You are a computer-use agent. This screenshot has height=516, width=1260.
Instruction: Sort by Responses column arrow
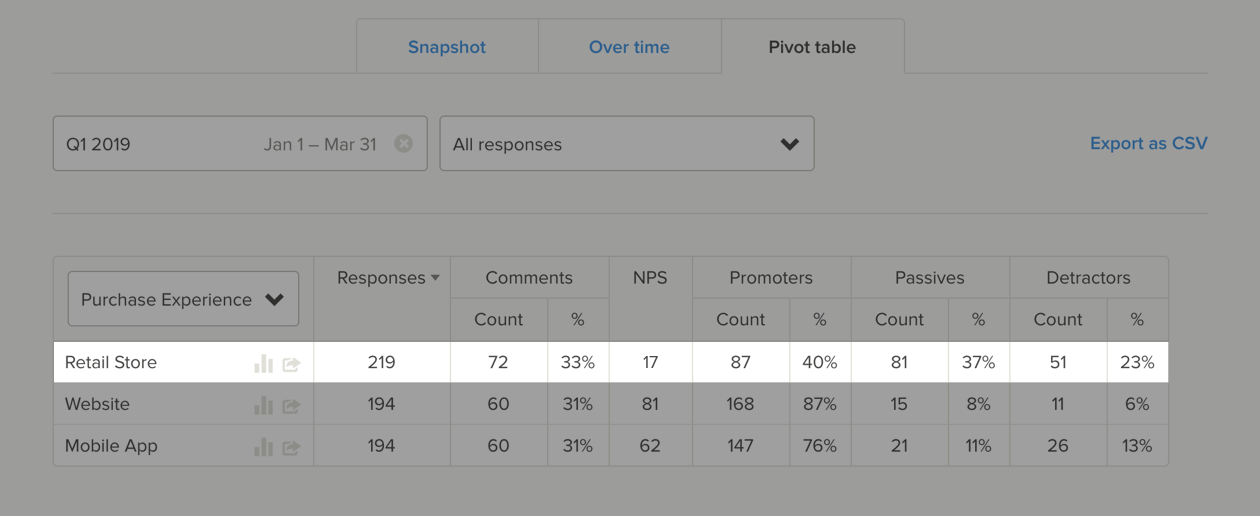coord(435,278)
